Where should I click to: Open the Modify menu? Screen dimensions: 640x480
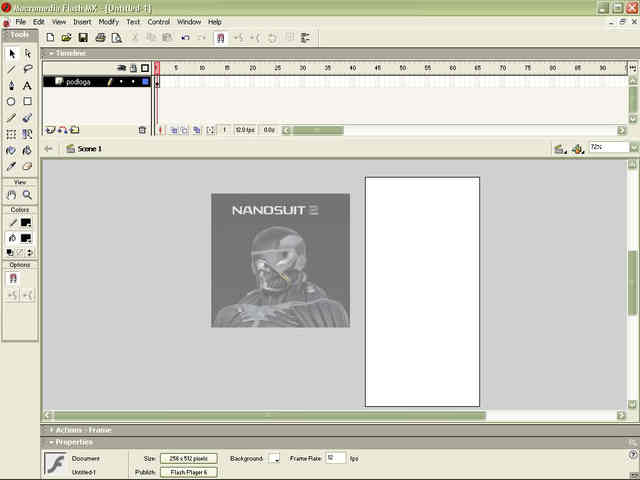click(109, 22)
